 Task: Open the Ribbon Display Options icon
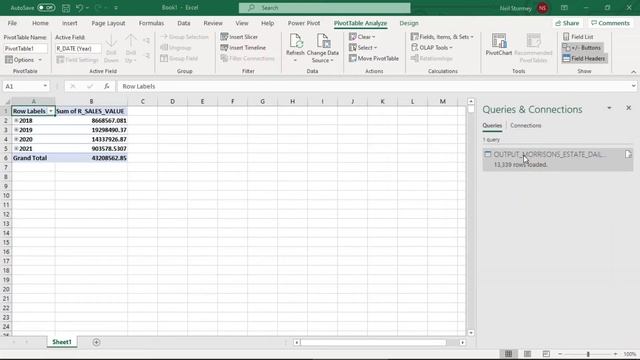coord(564,8)
